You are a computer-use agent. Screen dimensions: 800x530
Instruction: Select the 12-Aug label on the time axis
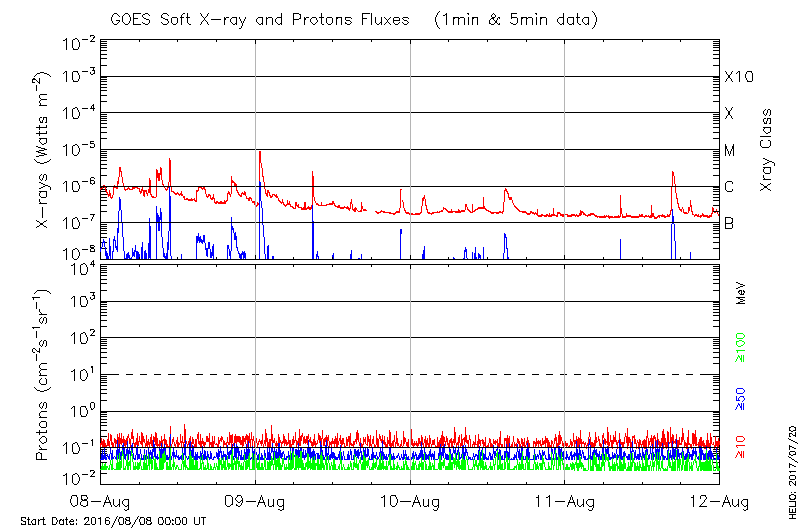tap(720, 498)
